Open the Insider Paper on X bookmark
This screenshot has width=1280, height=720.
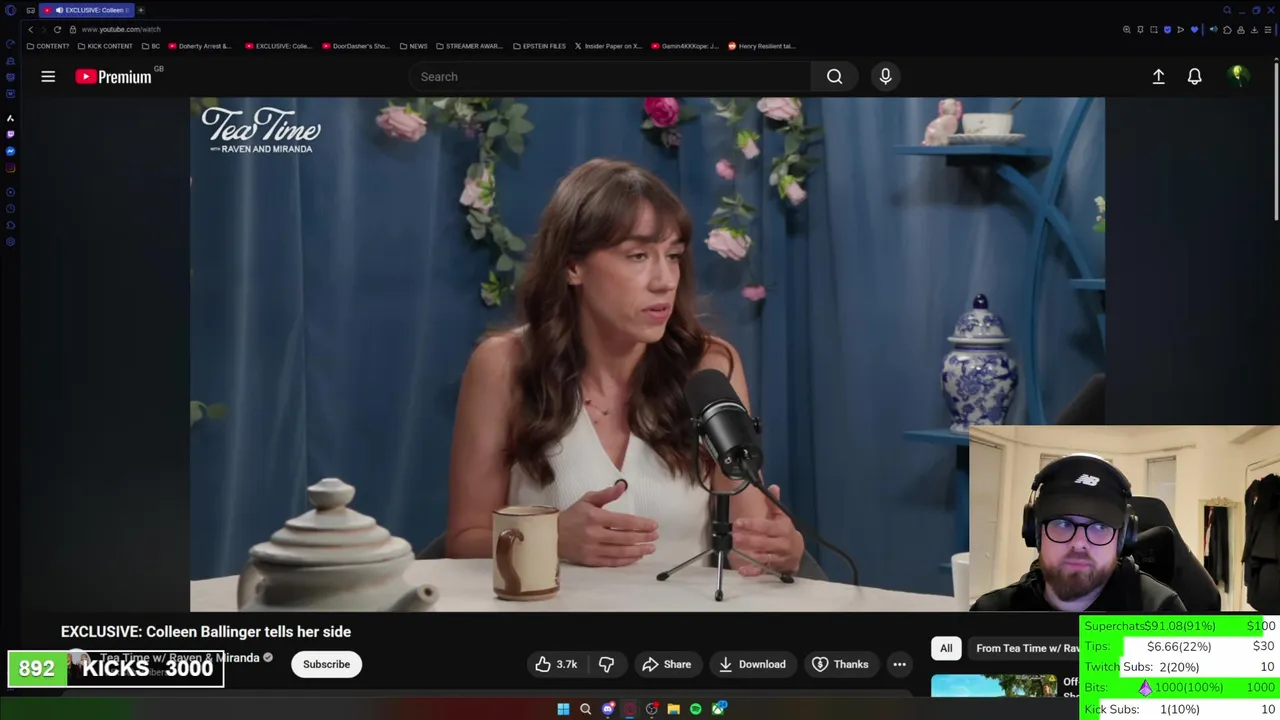coord(610,46)
